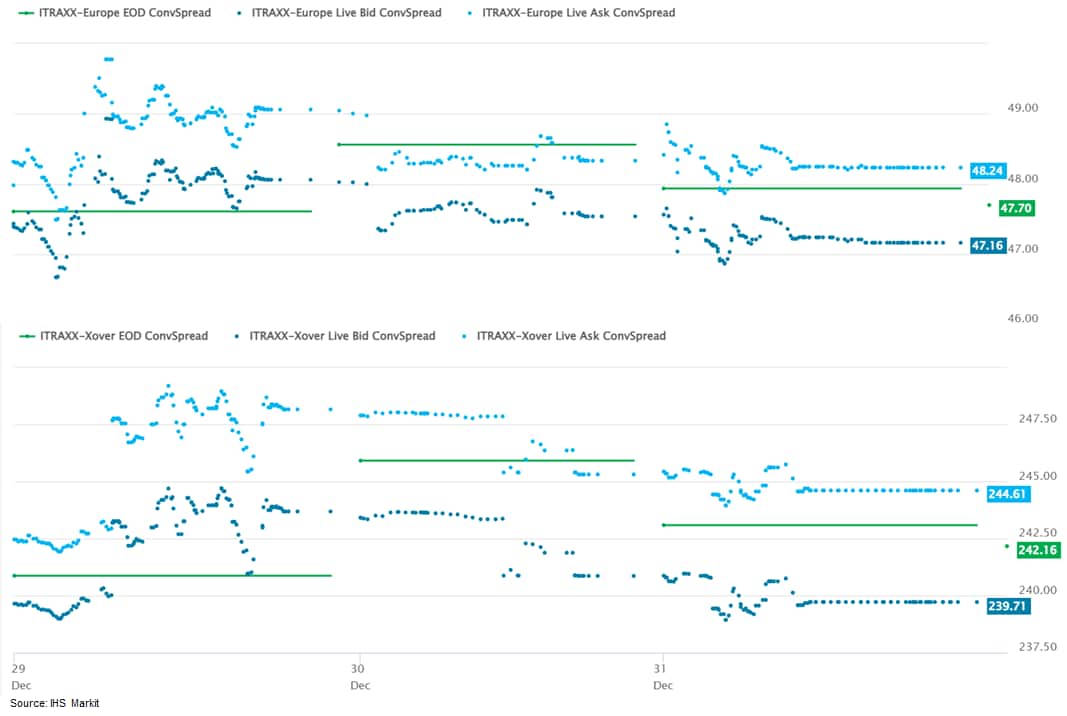Click the 237.50 y-axis tick label

click(1036, 647)
